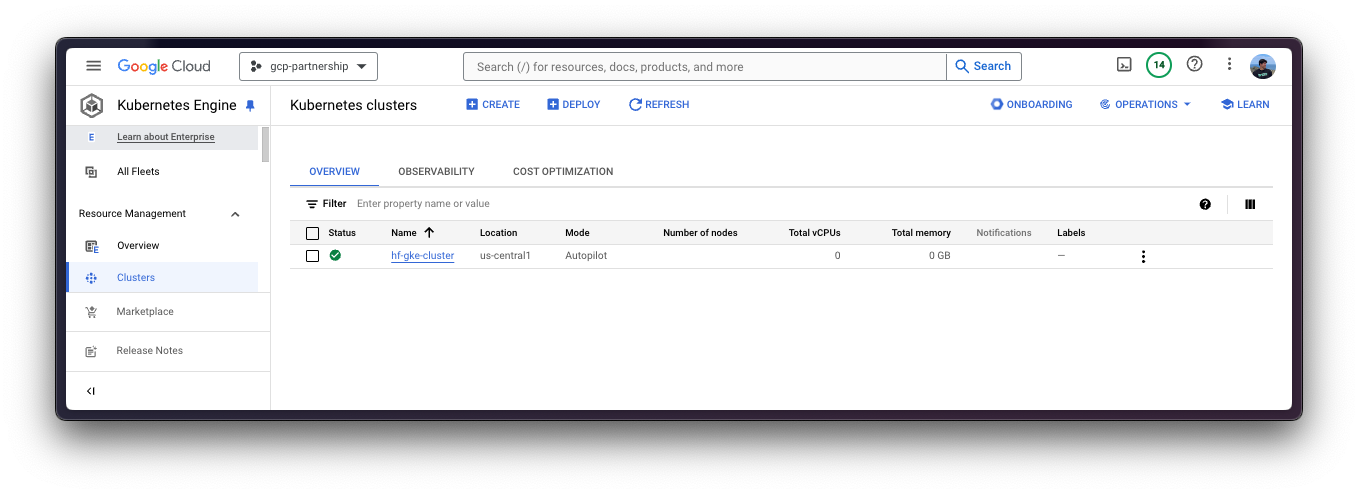The width and height of the screenshot is (1358, 494).
Task: Focus the resource search field
Action: click(x=704, y=67)
